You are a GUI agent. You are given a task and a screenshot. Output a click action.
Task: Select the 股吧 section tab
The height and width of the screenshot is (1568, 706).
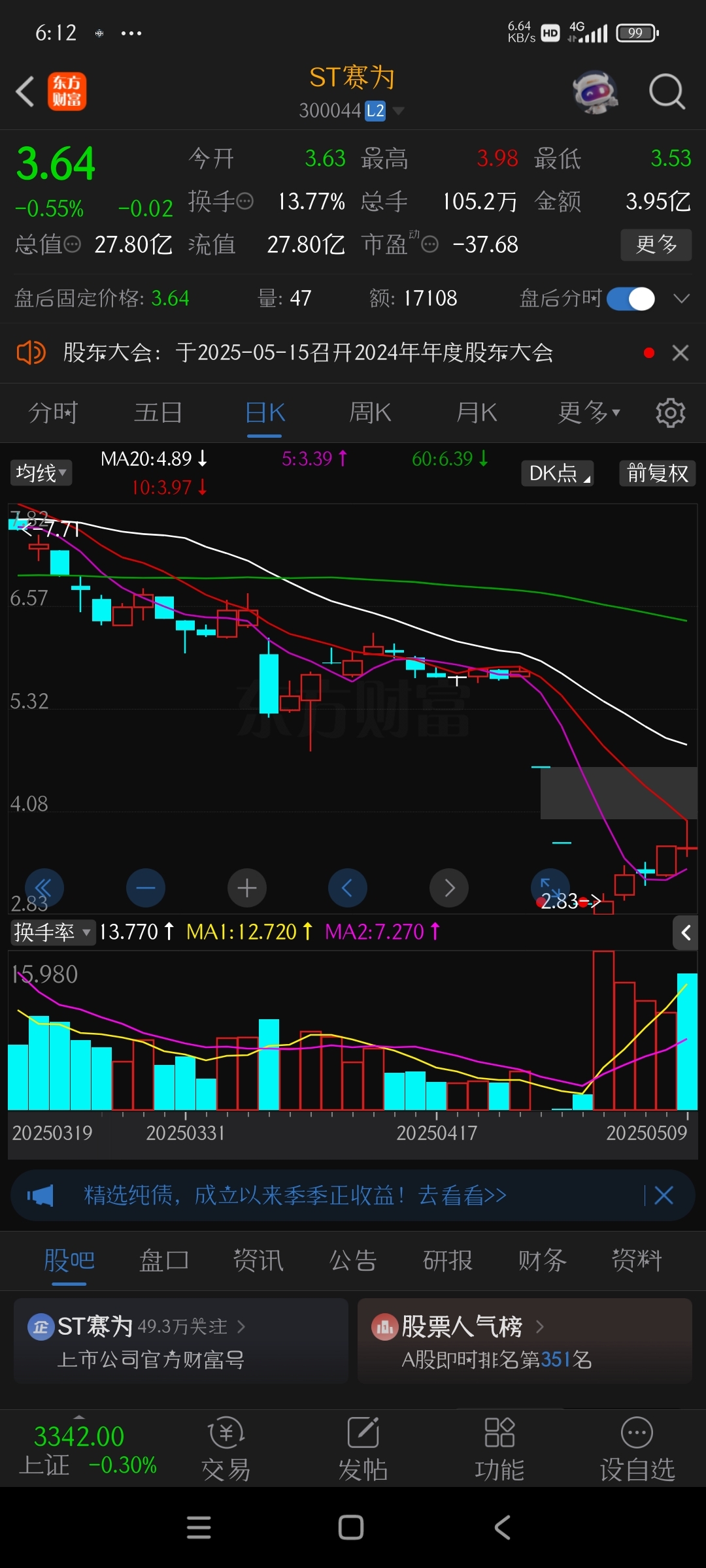click(x=69, y=1260)
